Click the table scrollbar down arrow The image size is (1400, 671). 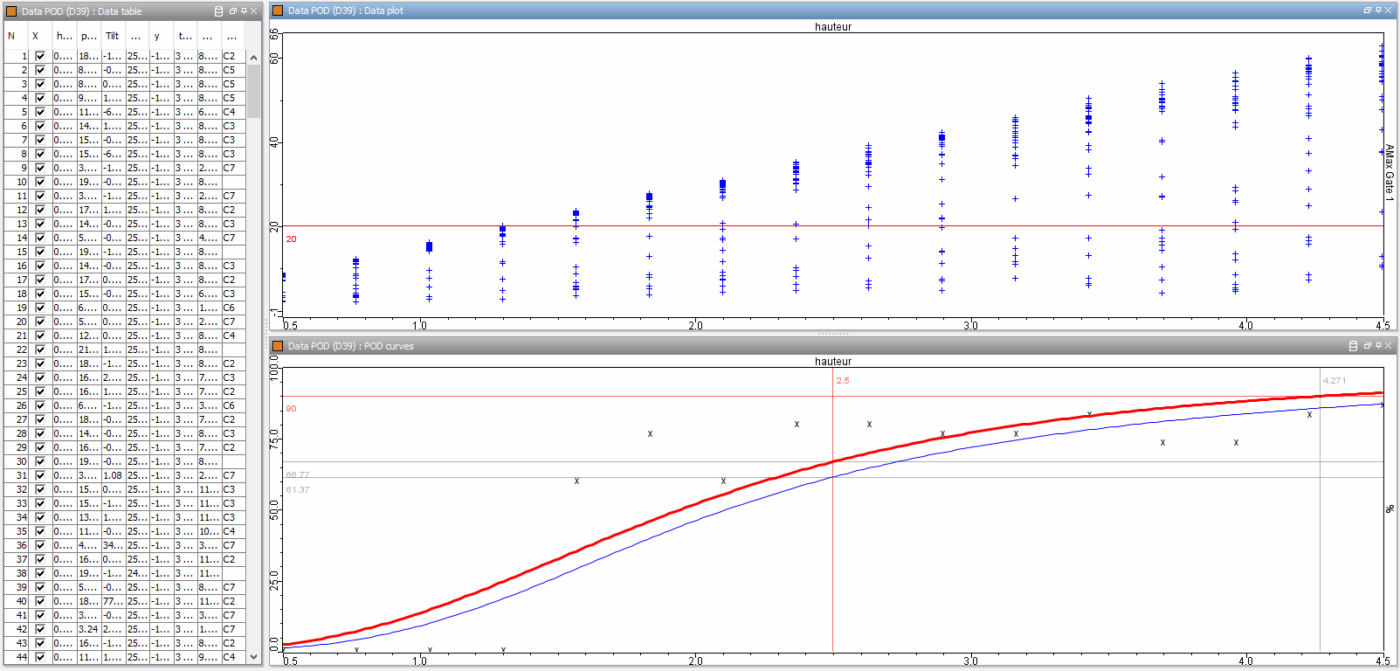(254, 656)
